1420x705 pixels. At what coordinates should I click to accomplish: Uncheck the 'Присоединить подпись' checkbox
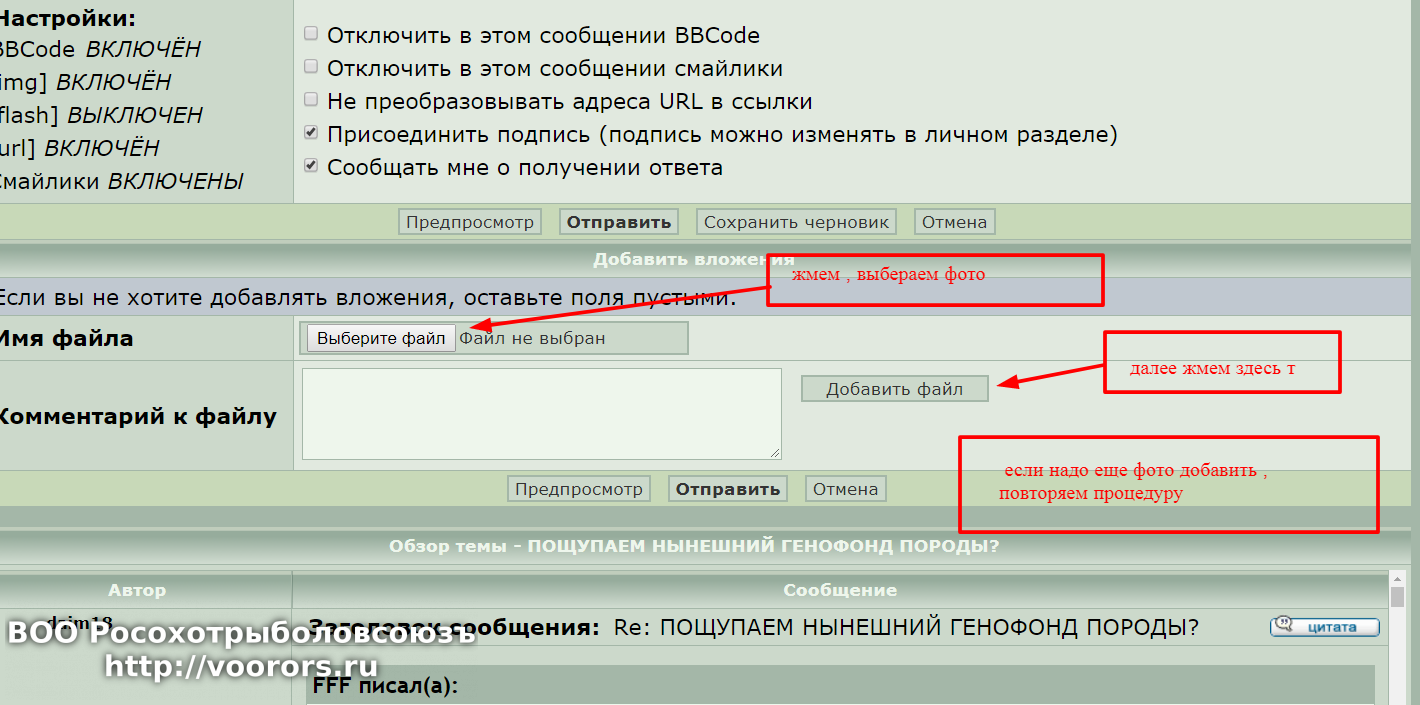point(311,134)
